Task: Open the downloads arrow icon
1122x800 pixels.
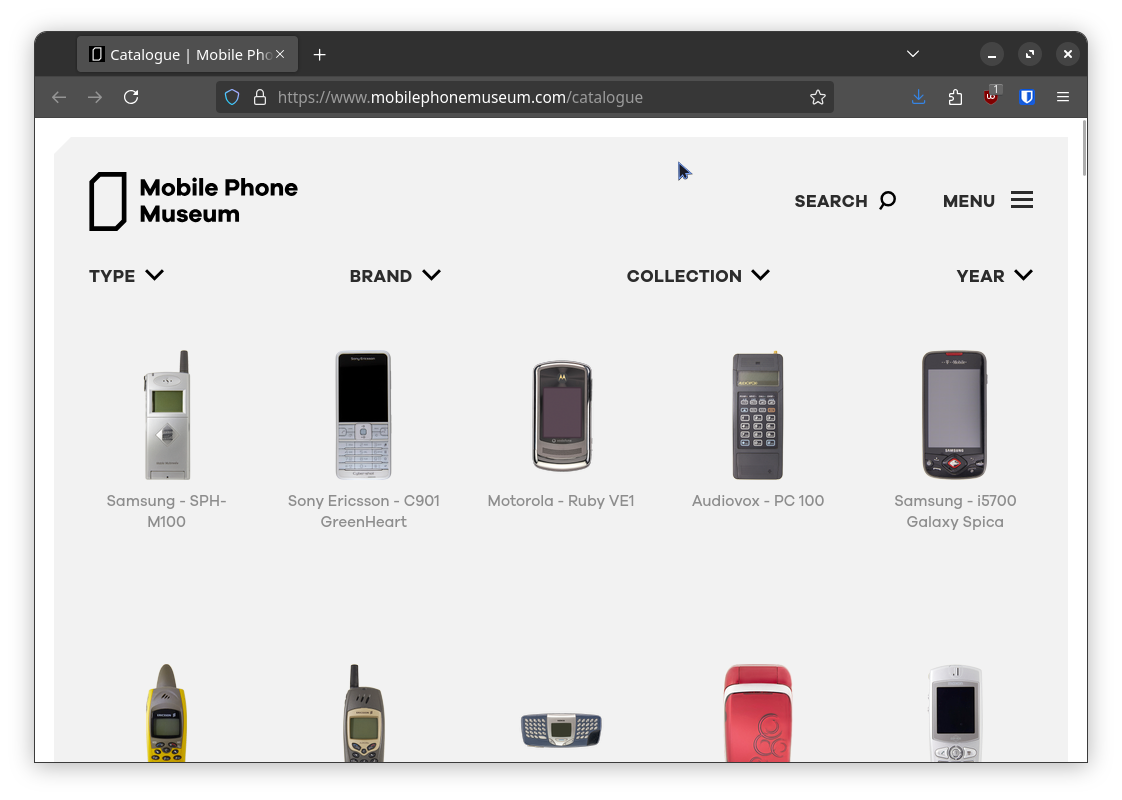Action: [x=919, y=97]
